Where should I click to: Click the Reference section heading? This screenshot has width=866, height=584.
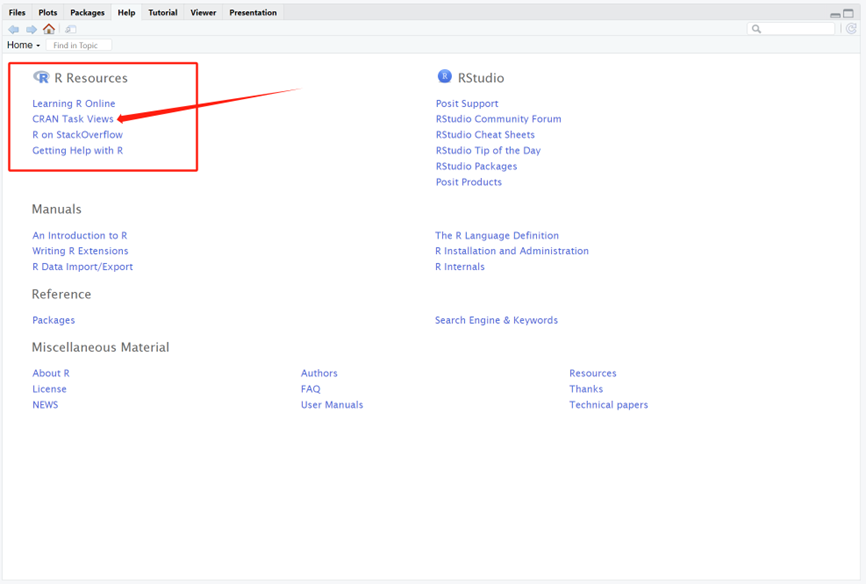61,294
